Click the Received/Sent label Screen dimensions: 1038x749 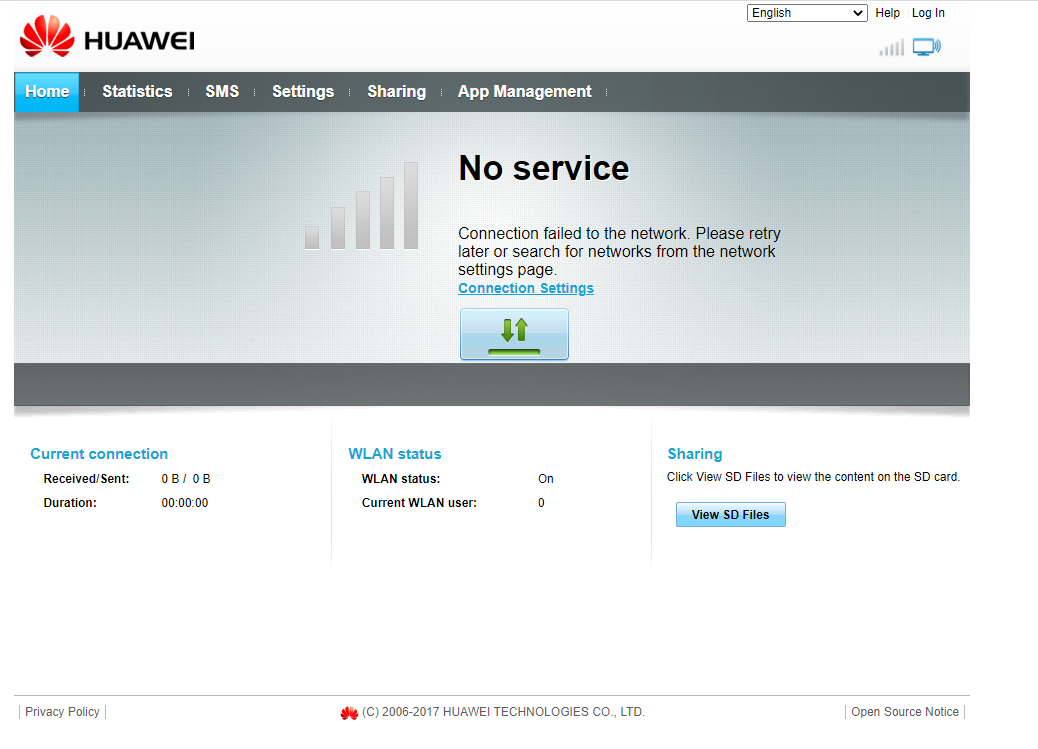[86, 479]
